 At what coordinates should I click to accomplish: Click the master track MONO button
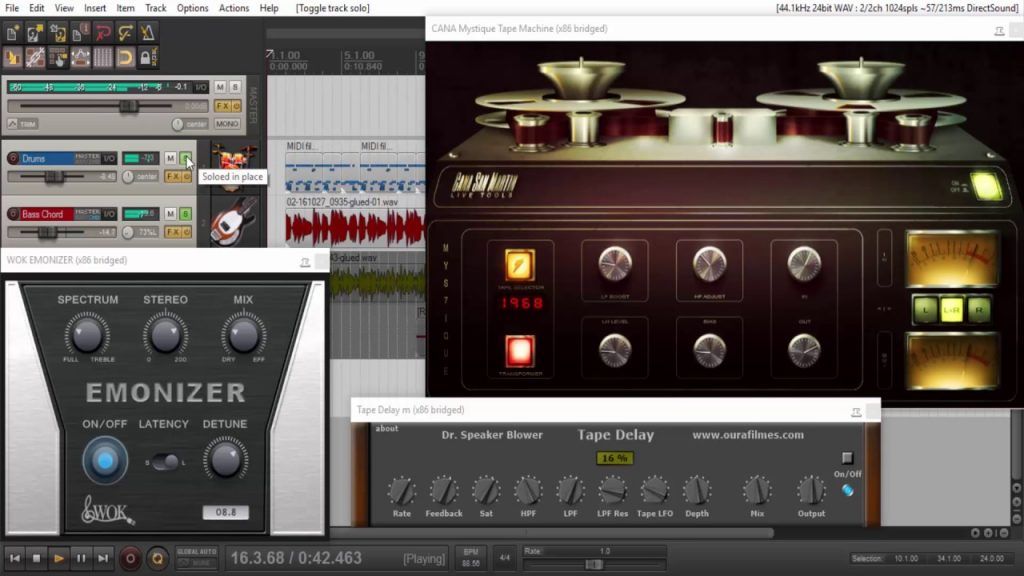pyautogui.click(x=226, y=124)
